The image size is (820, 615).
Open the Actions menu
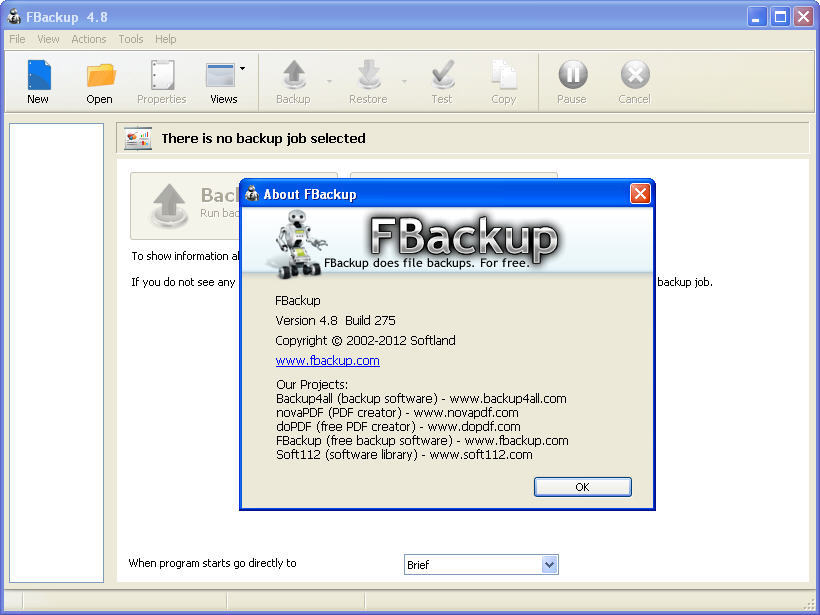(x=89, y=39)
